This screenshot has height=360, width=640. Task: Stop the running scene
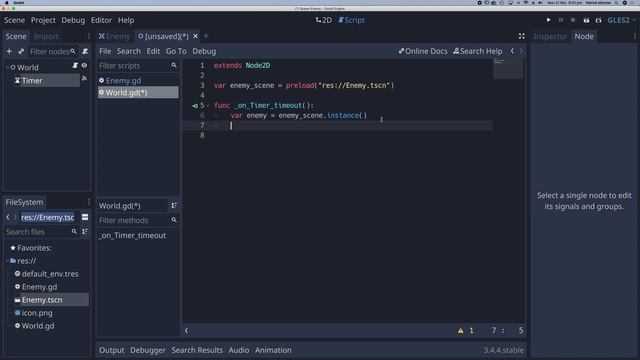coord(573,20)
